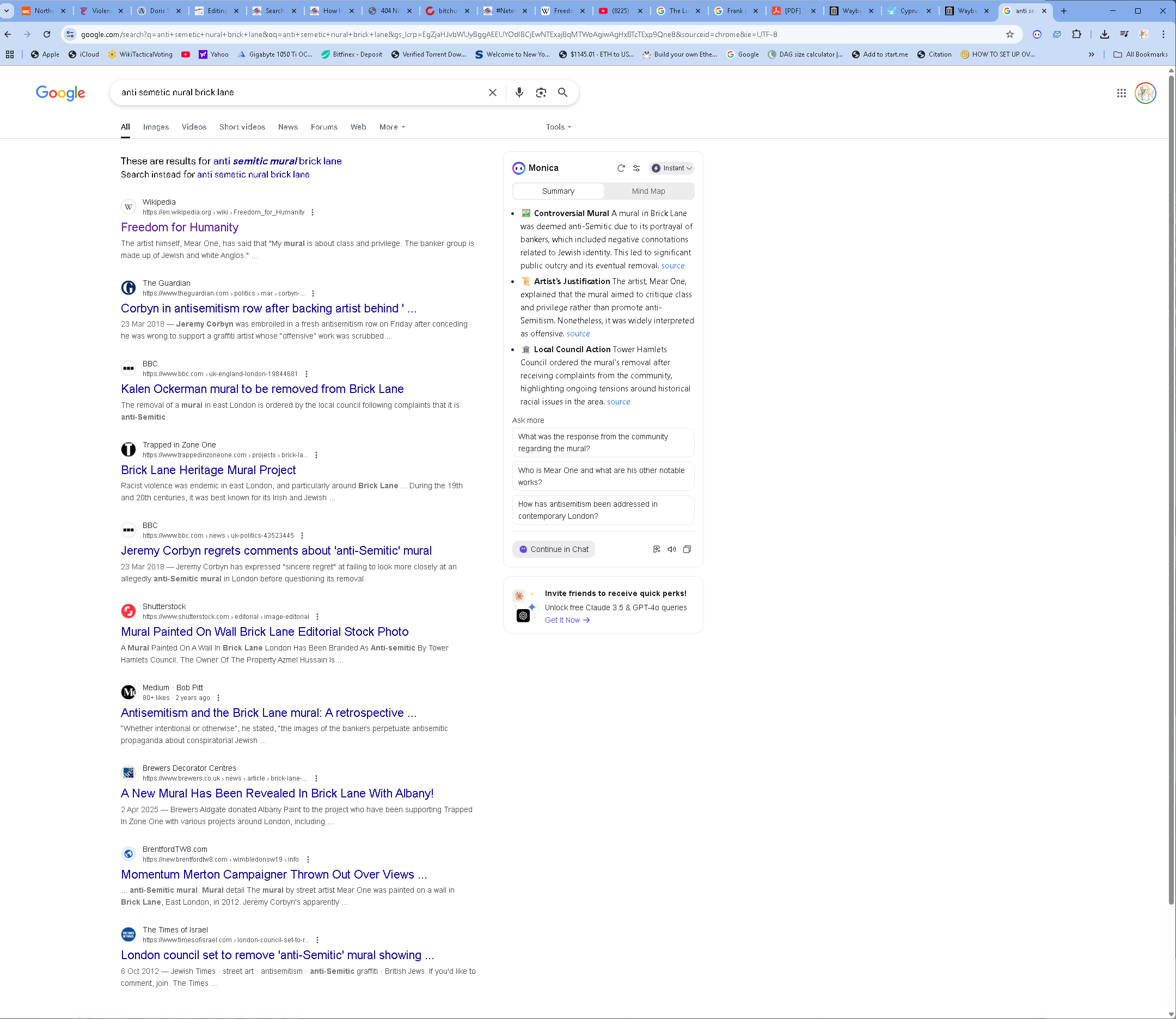Open the Google apps grid
Screen dimensions: 1176x1019
pos(1121,93)
